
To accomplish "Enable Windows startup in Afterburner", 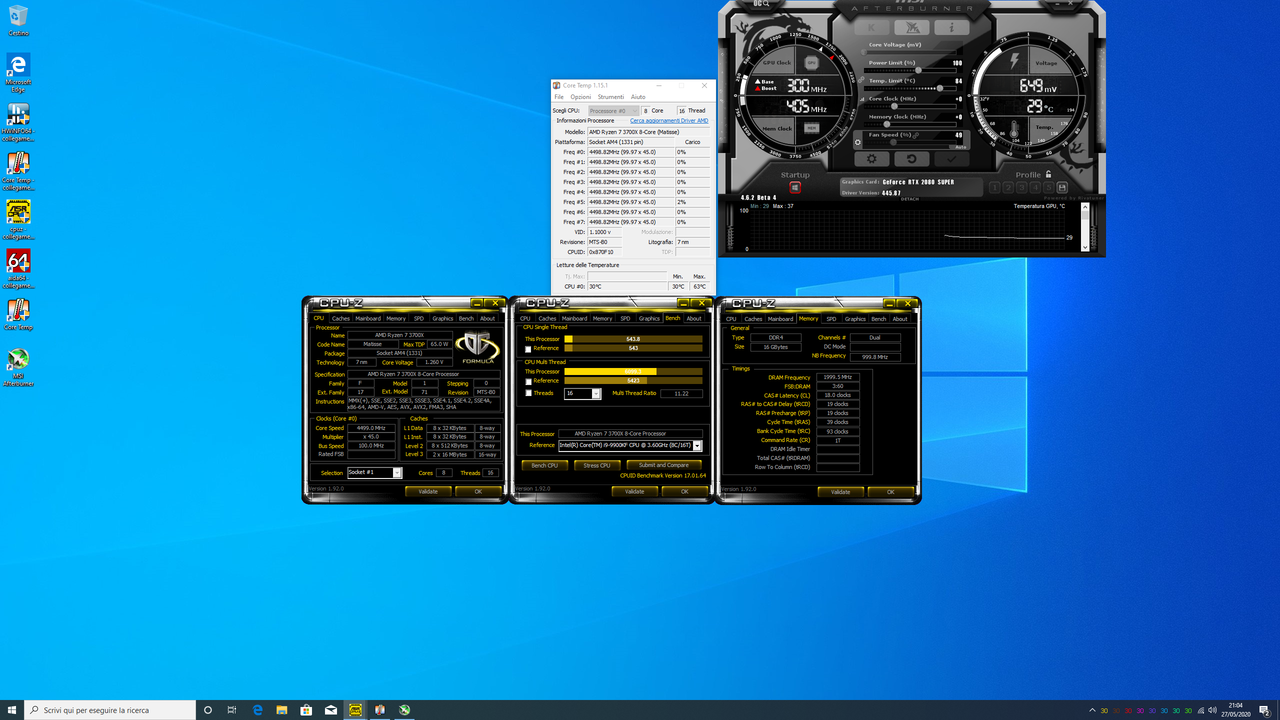I will point(795,186).
